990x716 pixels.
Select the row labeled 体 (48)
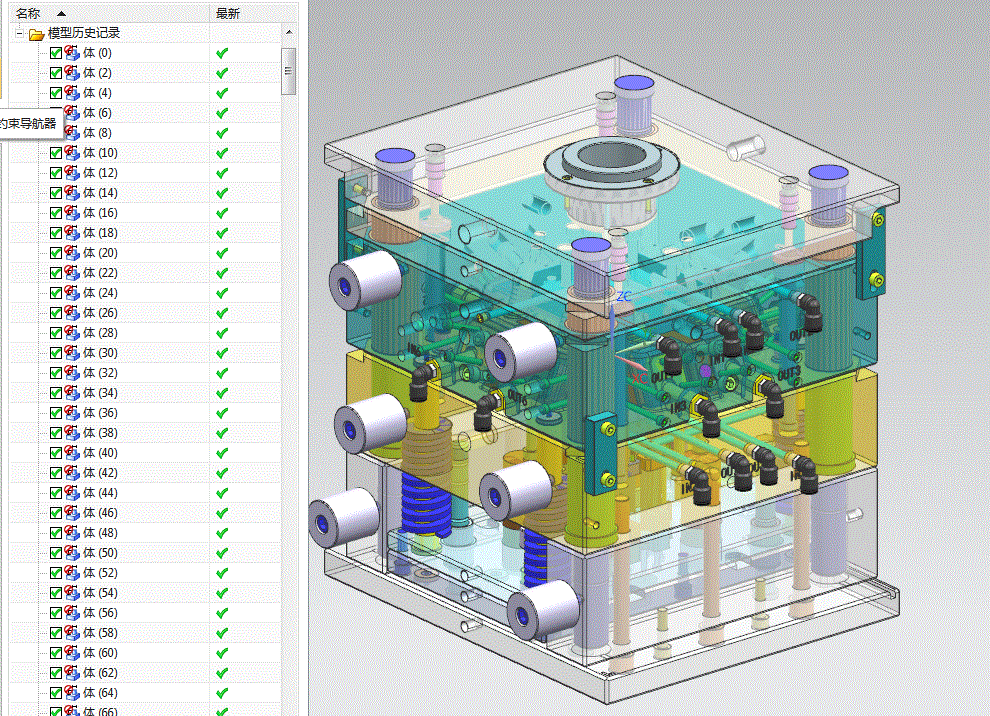pos(145,533)
